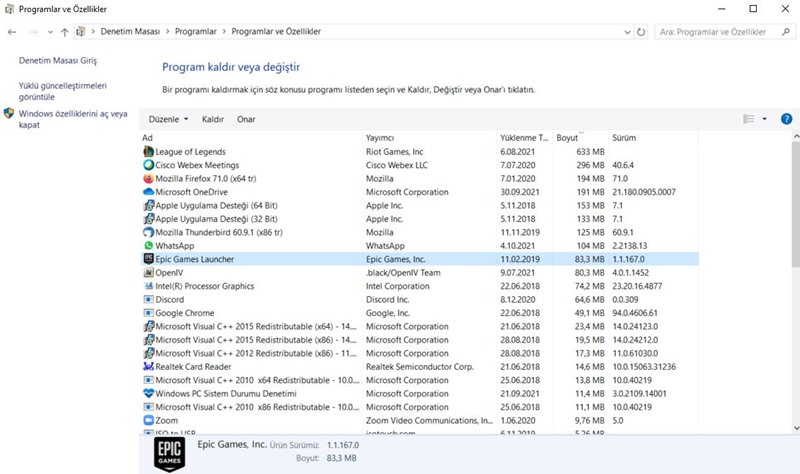
Task: Click the scrollbar up arrow
Action: tap(796, 136)
